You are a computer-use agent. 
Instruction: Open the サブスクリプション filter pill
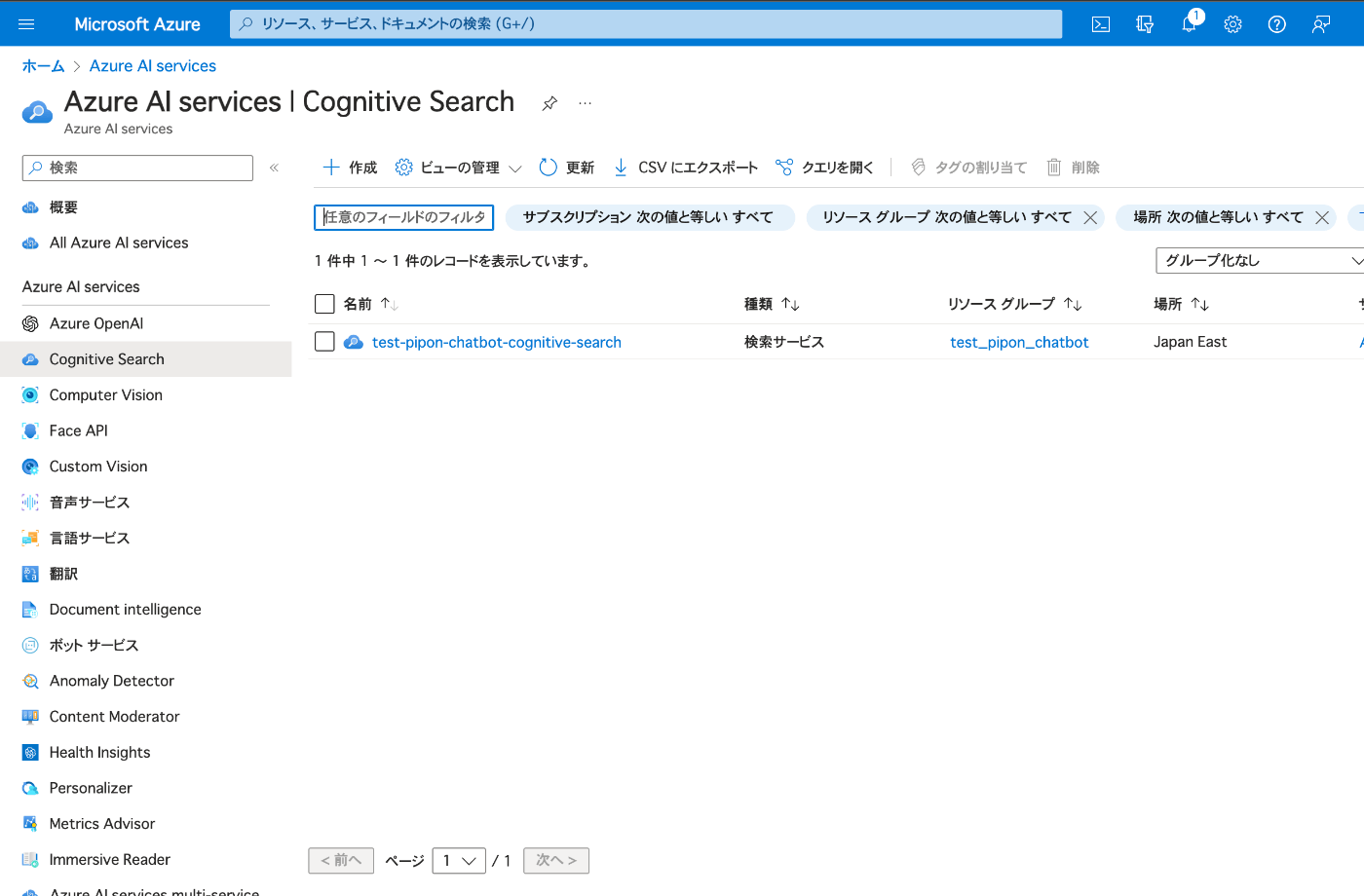click(x=650, y=217)
